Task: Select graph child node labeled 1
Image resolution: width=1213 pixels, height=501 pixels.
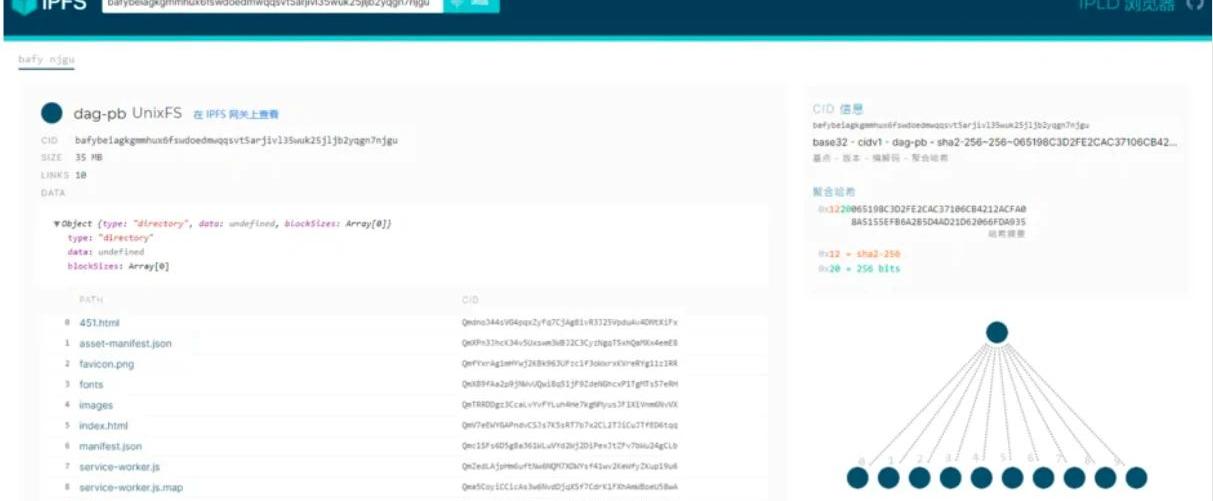Action: (x=888, y=477)
